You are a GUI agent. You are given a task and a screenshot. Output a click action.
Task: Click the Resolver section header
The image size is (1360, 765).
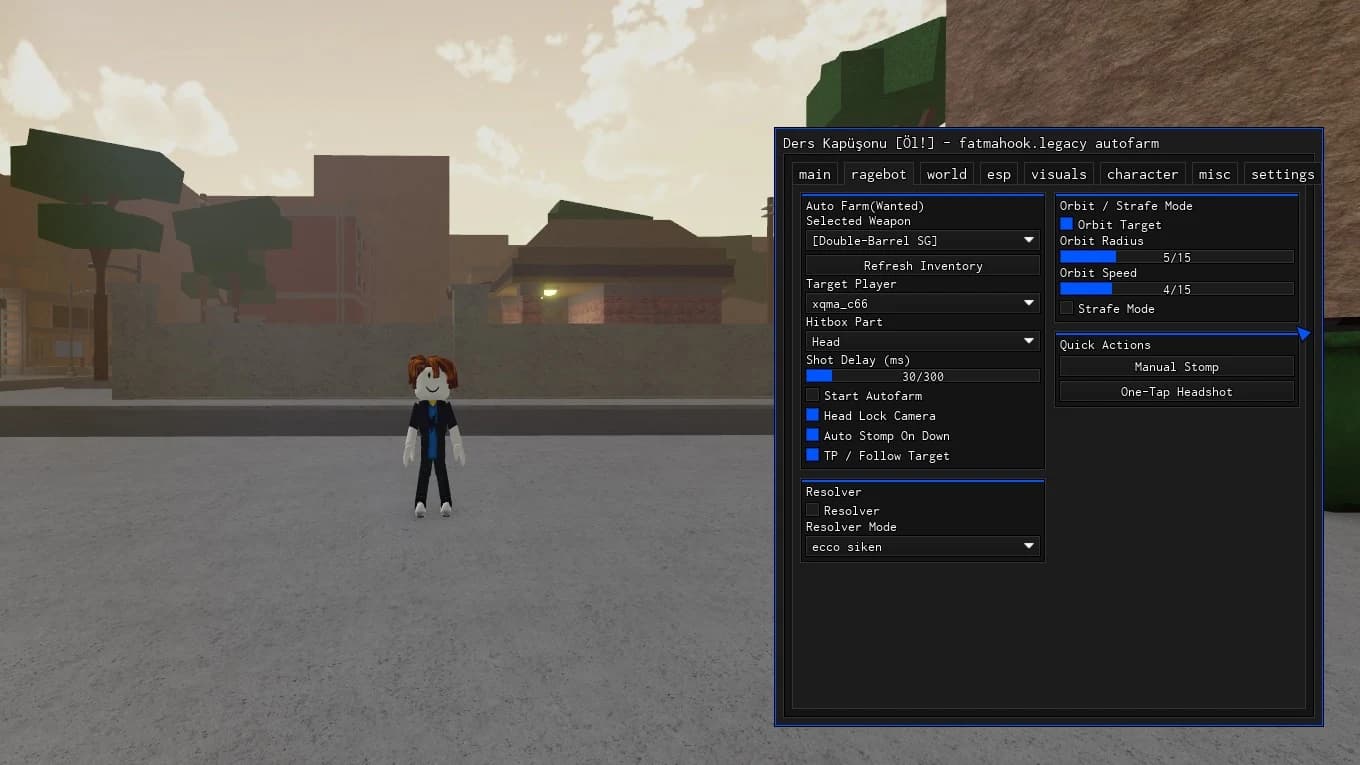833,491
